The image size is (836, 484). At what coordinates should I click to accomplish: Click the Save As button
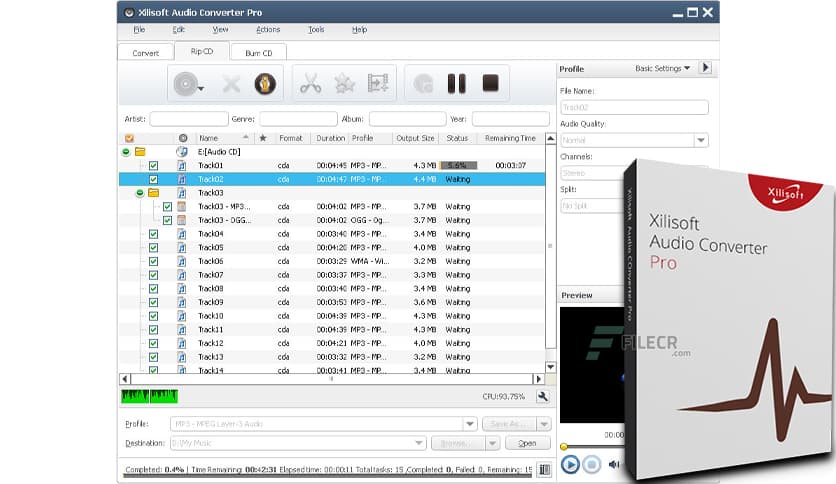click(x=510, y=424)
